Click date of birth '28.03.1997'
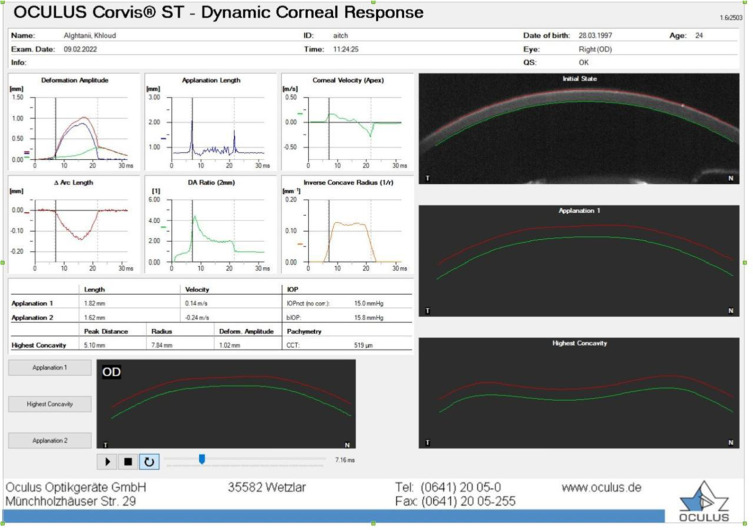Image resolution: width=753 pixels, height=530 pixels. click(x=595, y=36)
